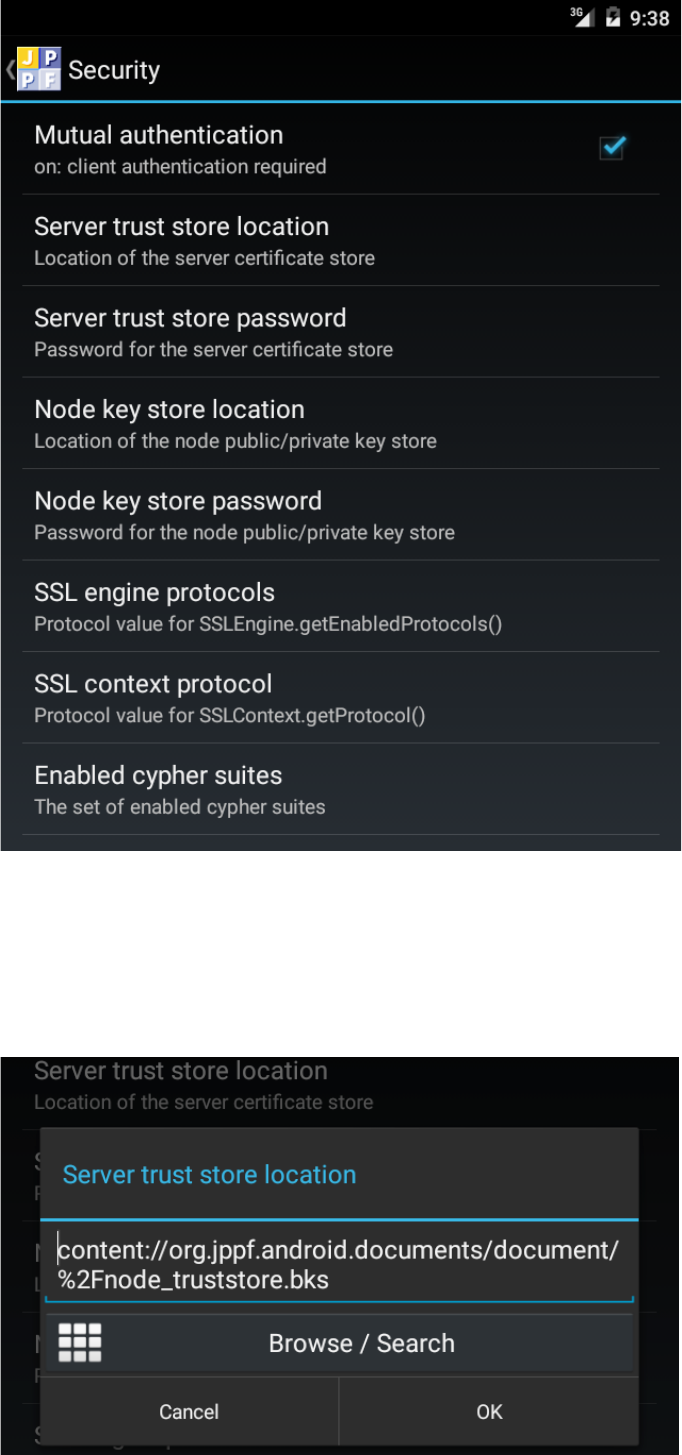Open Server trust store location setting

[341, 240]
